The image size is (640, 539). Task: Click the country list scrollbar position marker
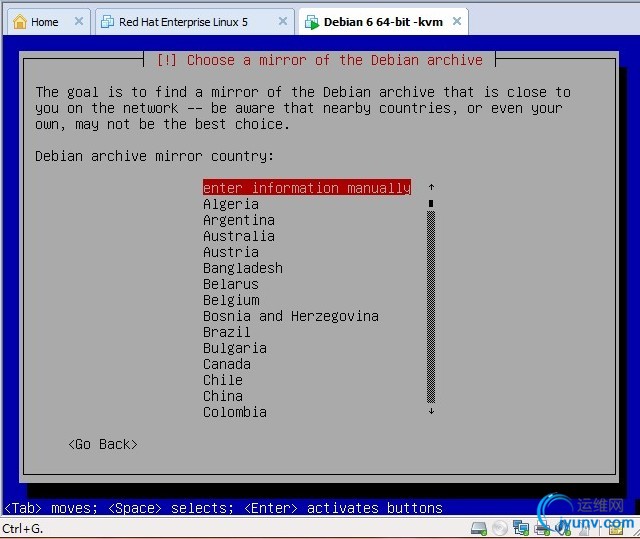(431, 203)
